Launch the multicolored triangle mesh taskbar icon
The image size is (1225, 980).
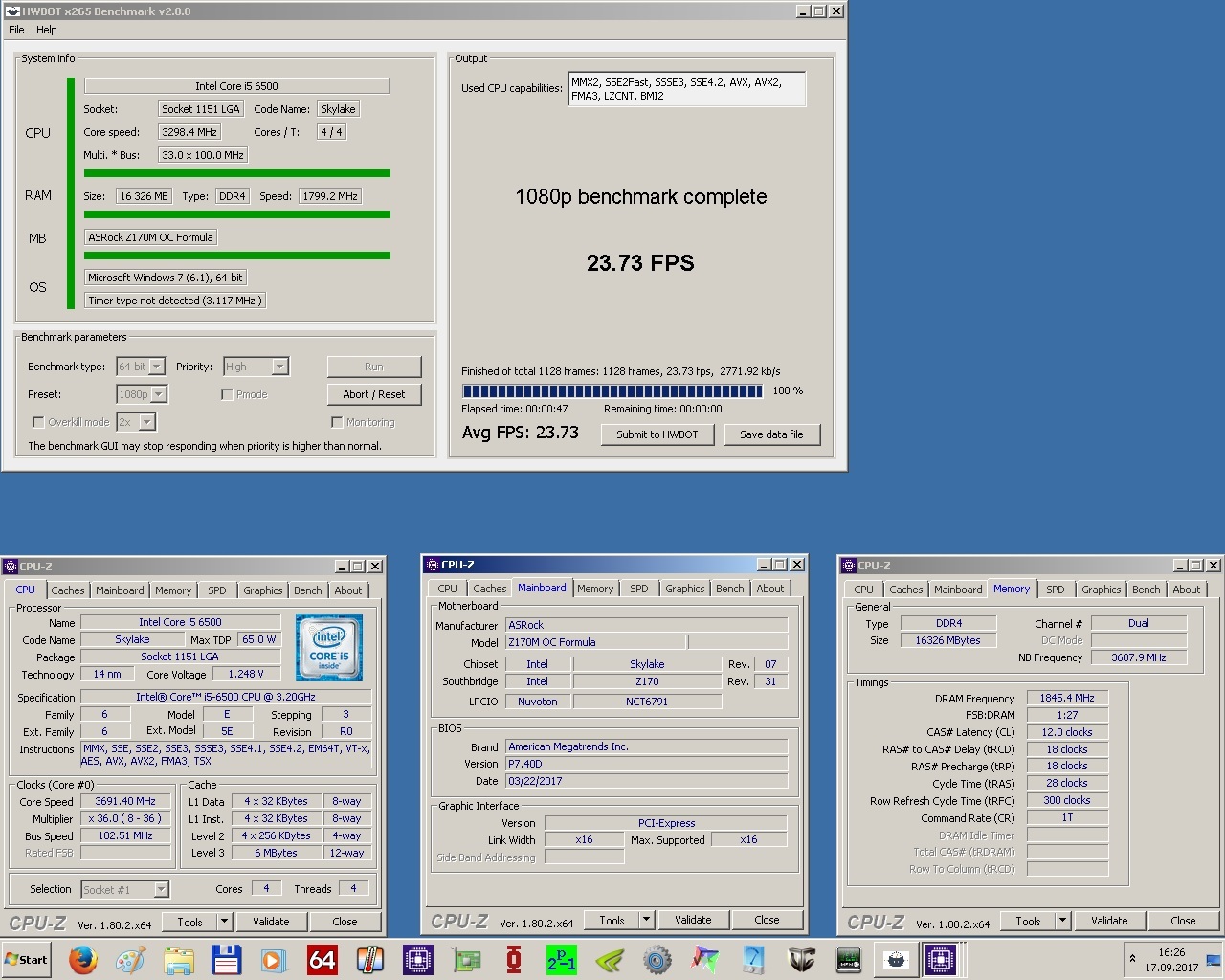click(705, 959)
